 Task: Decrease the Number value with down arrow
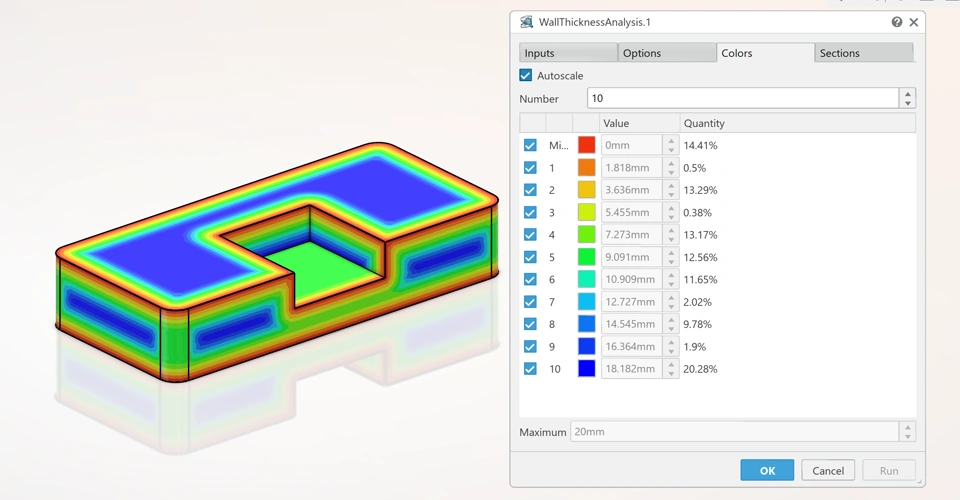[x=907, y=103]
